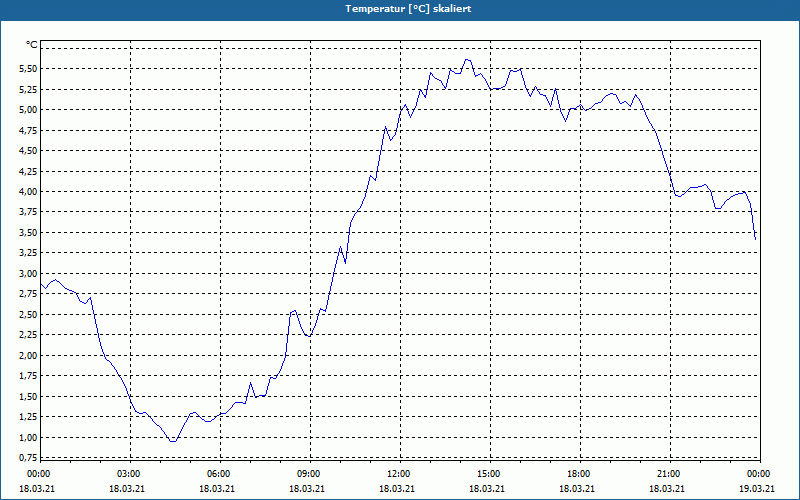Click the 5,50 y-axis label

[x=27, y=69]
